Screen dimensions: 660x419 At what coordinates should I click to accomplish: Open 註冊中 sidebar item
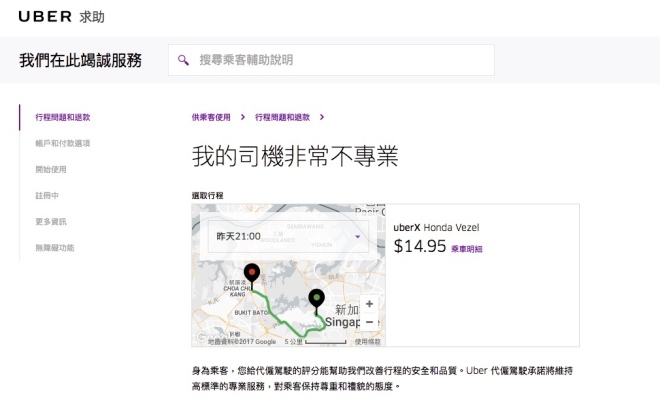pyautogui.click(x=46, y=195)
